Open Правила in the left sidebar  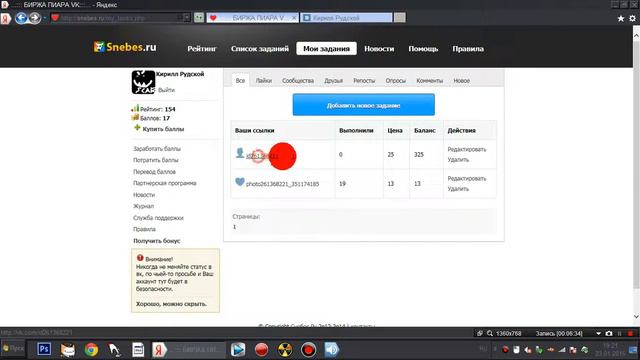coord(144,229)
